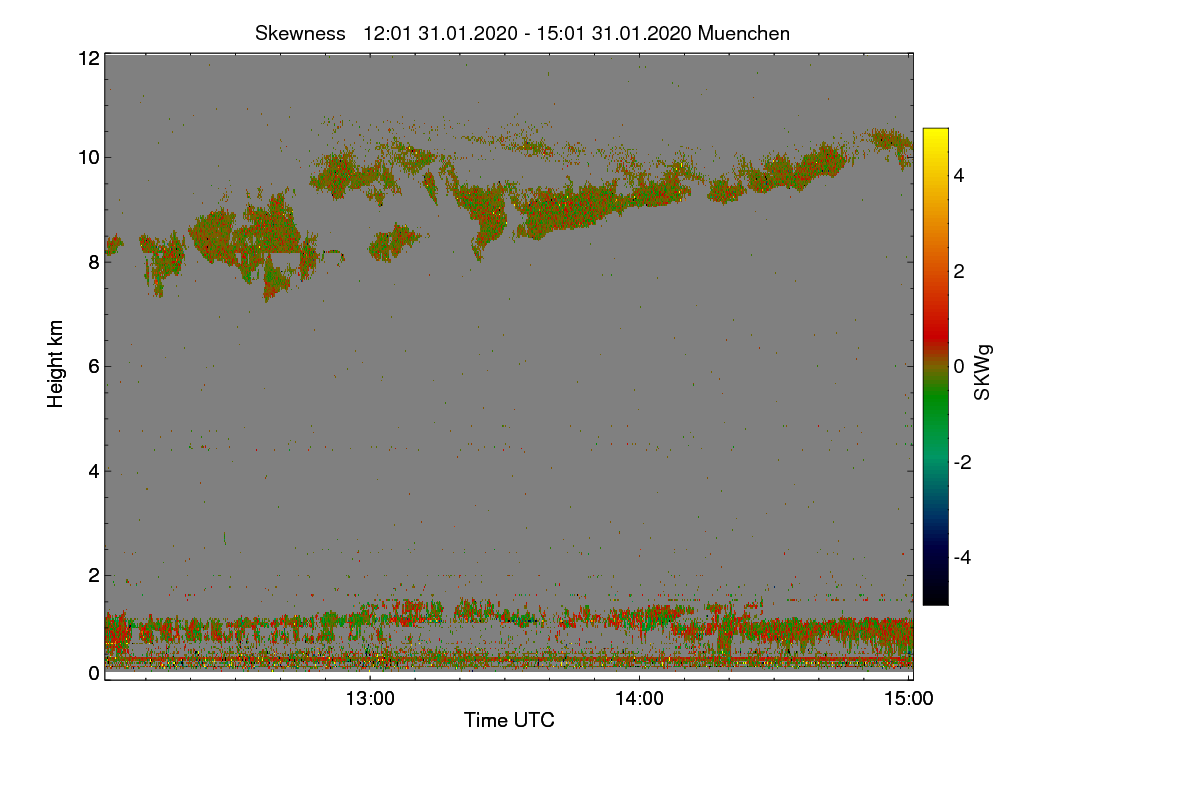1200x800 pixels.
Task: Click the height tick label 8
Action: click(93, 262)
